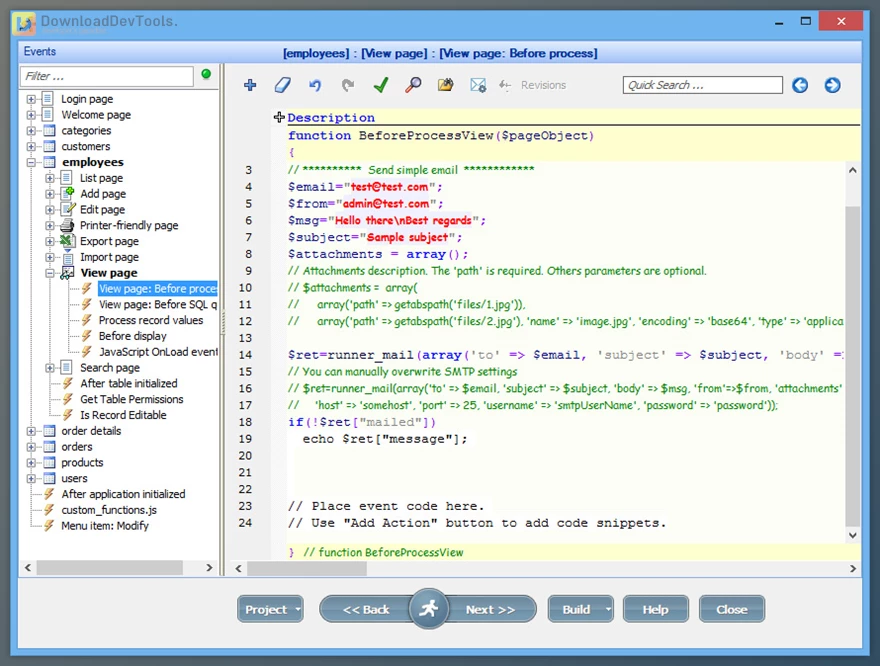Toggle the green indicator next to Filter box
Image resolution: width=880 pixels, height=666 pixels.
pyautogui.click(x=206, y=75)
